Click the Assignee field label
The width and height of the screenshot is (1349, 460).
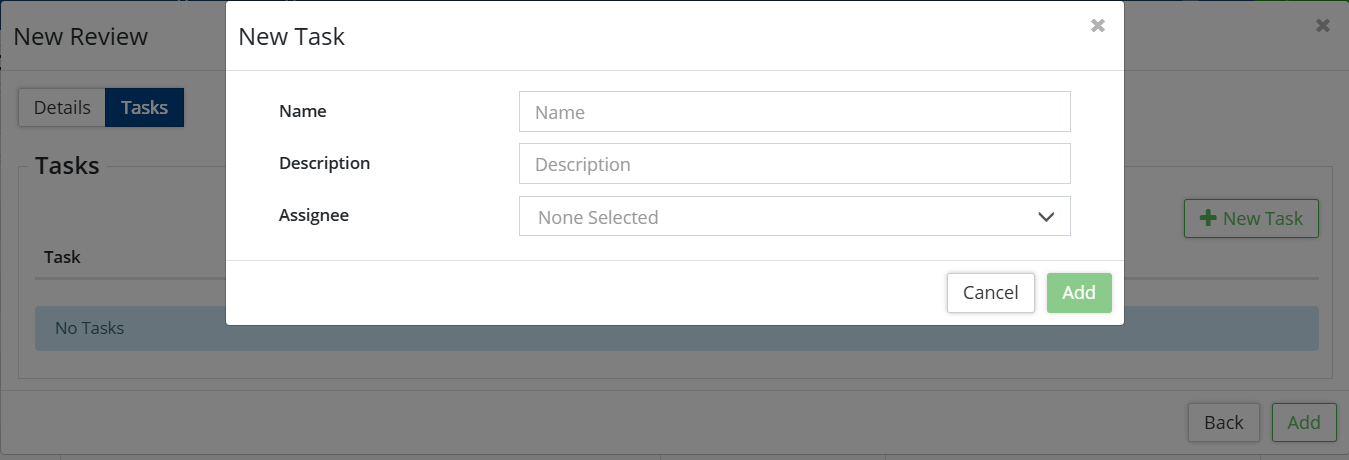(314, 215)
